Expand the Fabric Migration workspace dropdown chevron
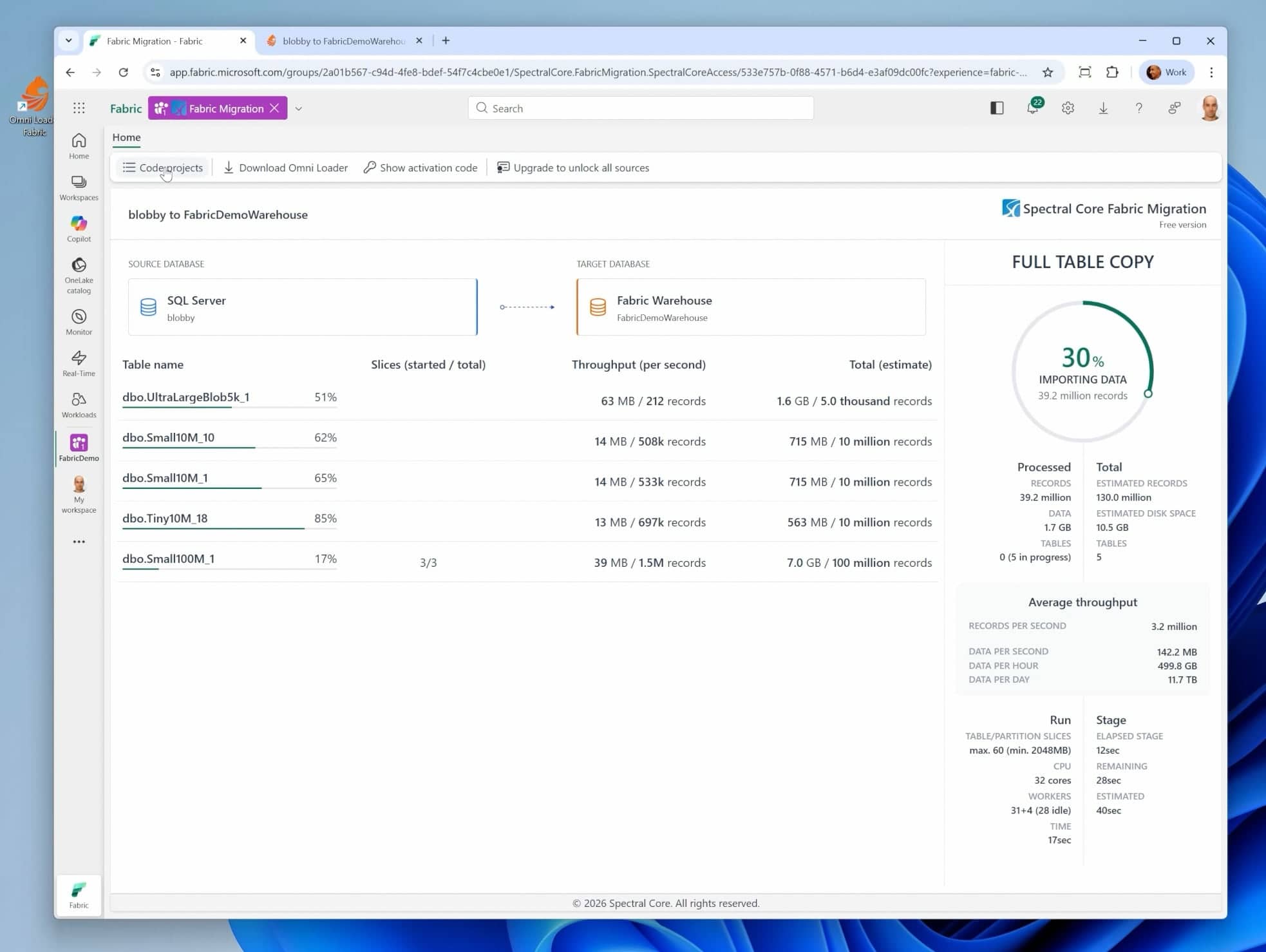This screenshot has width=1266, height=952. pos(298,109)
